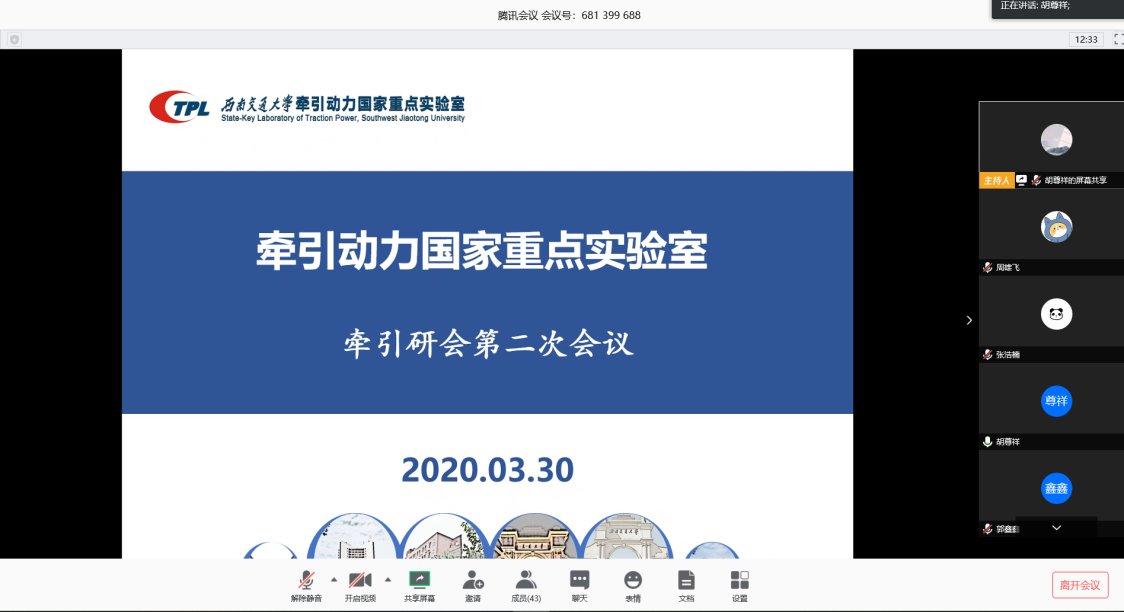Click the 12:33 meeting duration timer
Image resolution: width=1124 pixels, height=612 pixels.
tap(1085, 39)
